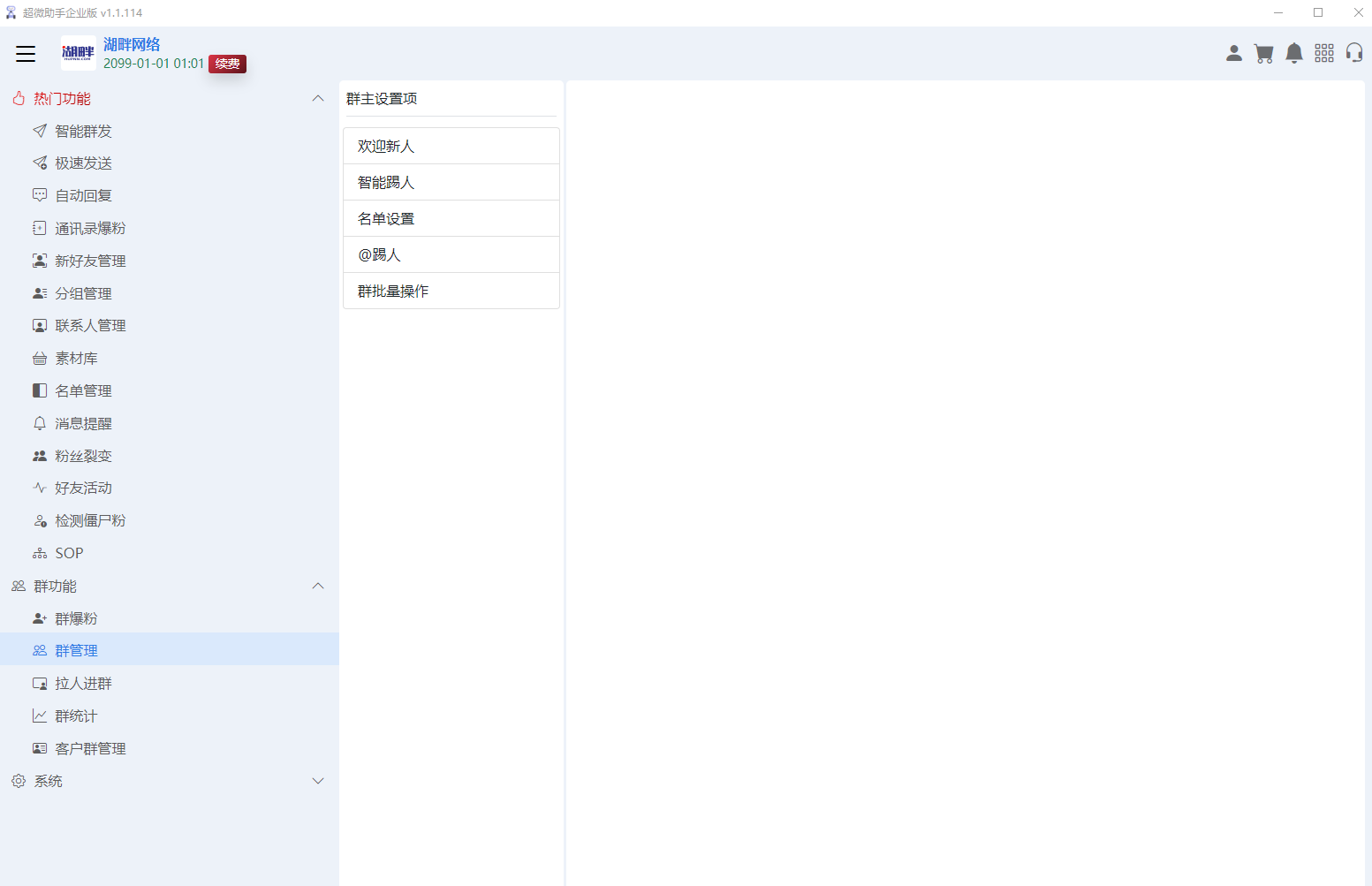1372x886 pixels.
Task: Open the apps grid icon
Action: pyautogui.click(x=1324, y=54)
